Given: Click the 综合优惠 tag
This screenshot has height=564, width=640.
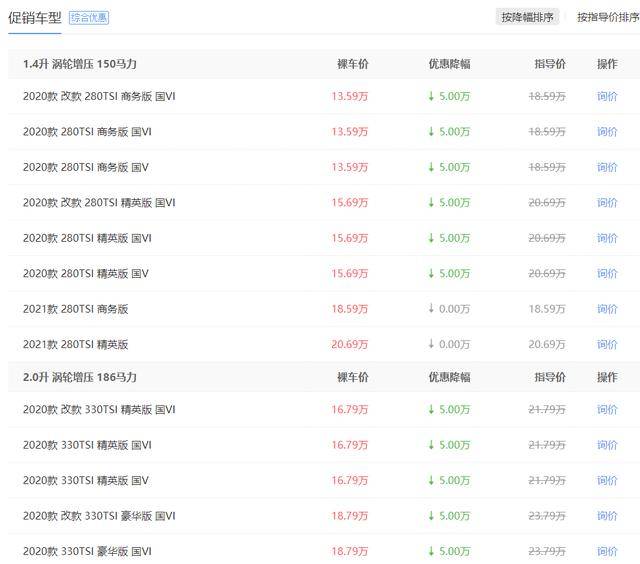Looking at the screenshot, I should point(89,18).
